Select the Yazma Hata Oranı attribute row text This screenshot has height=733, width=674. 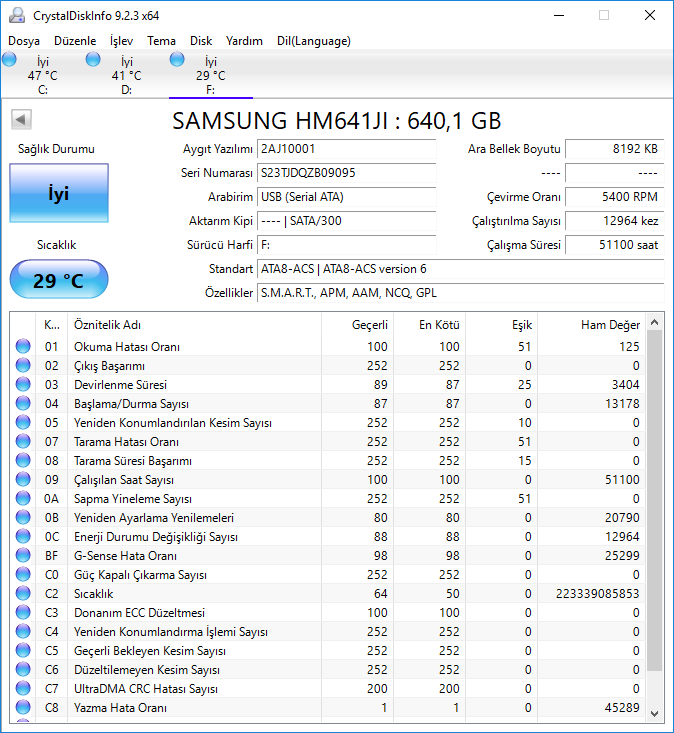pyautogui.click(x=121, y=708)
